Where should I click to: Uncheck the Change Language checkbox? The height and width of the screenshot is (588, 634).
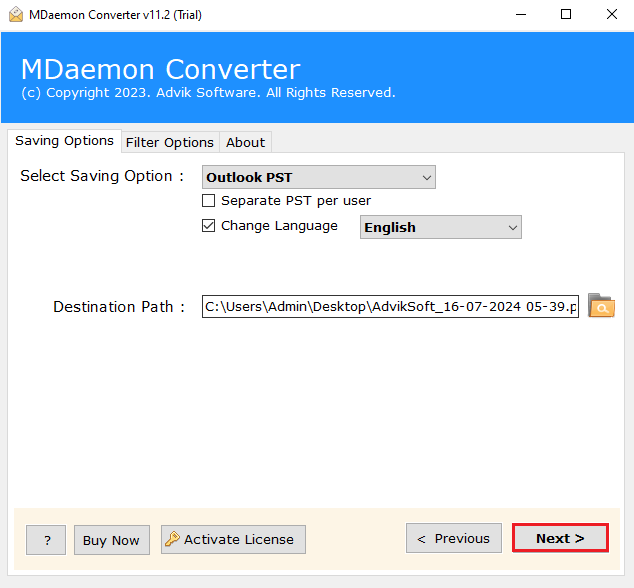[x=208, y=226]
